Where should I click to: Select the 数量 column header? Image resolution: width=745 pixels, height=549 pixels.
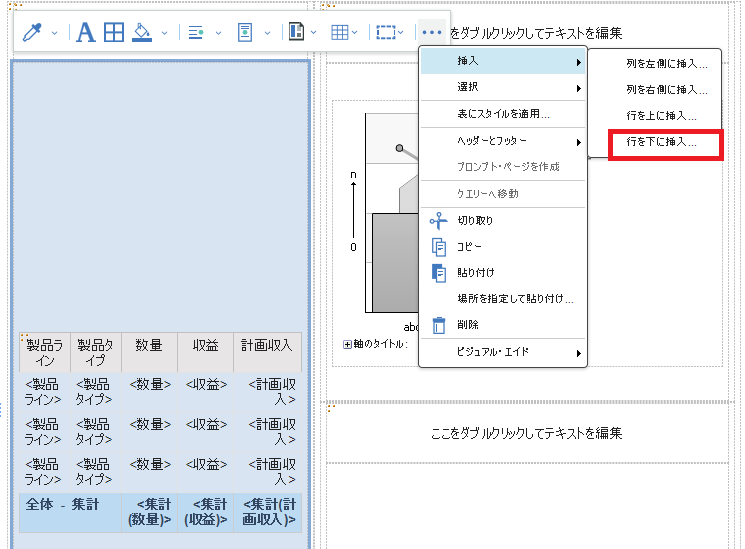coord(149,352)
